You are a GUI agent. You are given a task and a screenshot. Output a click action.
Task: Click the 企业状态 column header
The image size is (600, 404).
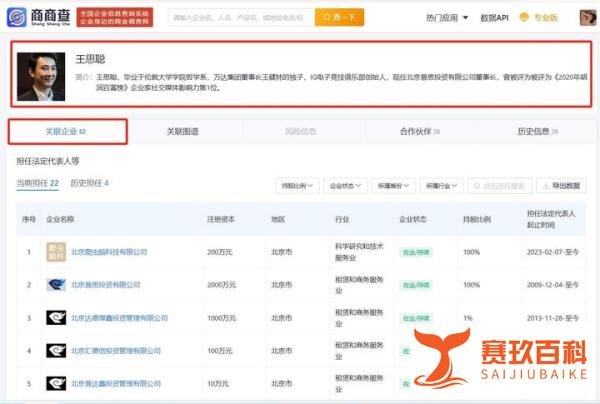click(412, 219)
